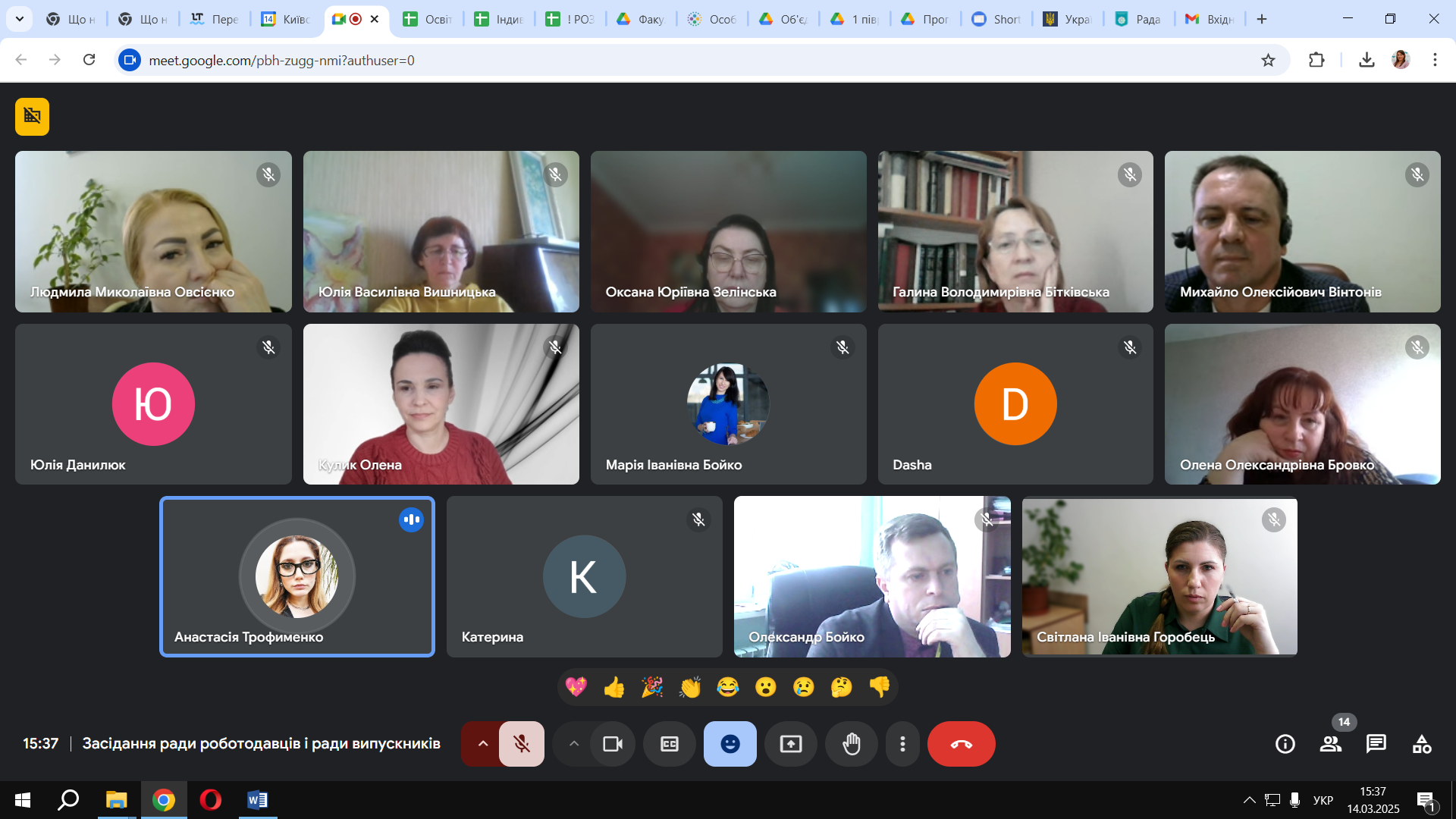The height and width of the screenshot is (819, 1456).
Task: Turn on the camera
Action: coord(612,744)
